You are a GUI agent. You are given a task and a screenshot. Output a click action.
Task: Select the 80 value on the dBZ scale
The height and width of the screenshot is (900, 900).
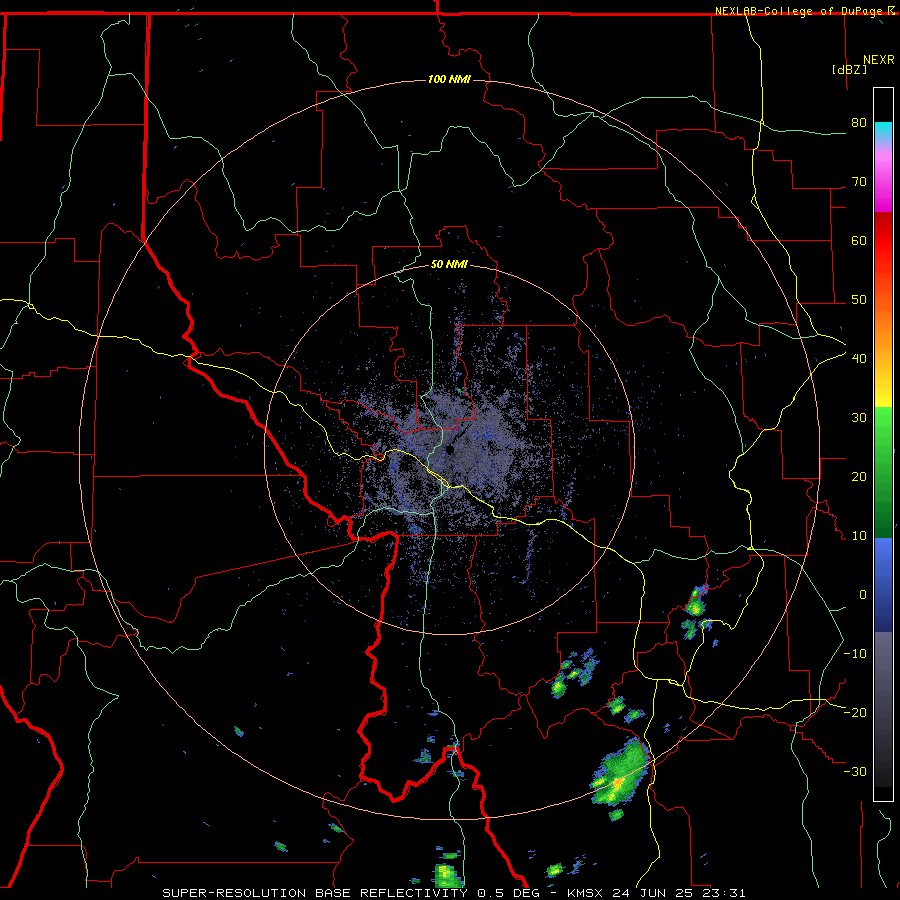(x=859, y=122)
